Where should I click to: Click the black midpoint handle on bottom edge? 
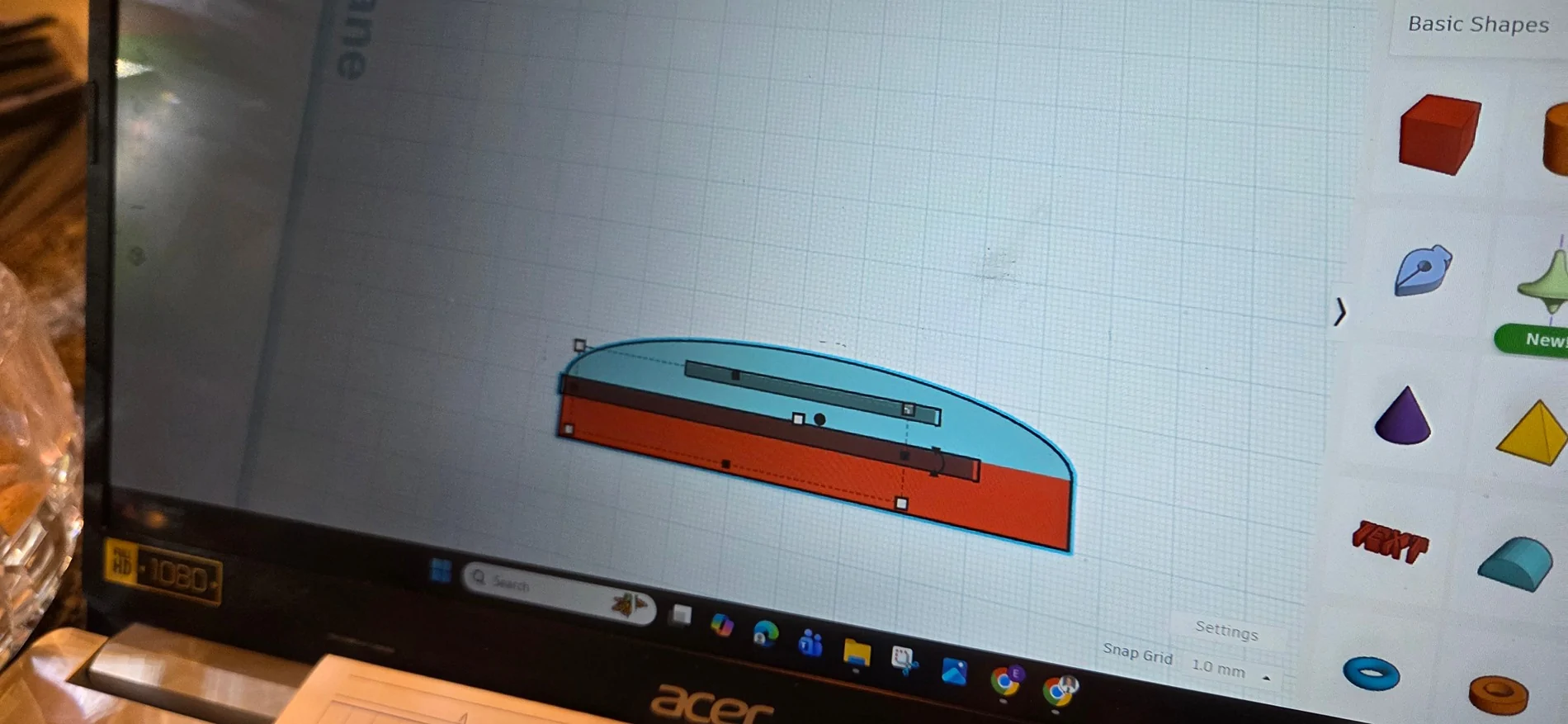[x=726, y=465]
